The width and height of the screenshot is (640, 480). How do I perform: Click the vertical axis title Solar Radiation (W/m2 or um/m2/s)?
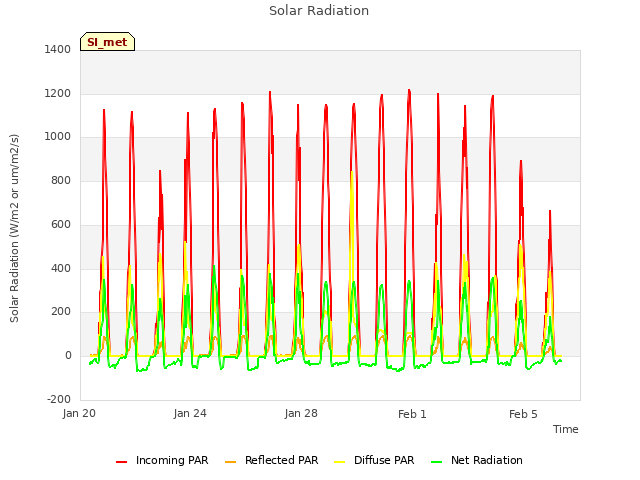(x=14, y=228)
